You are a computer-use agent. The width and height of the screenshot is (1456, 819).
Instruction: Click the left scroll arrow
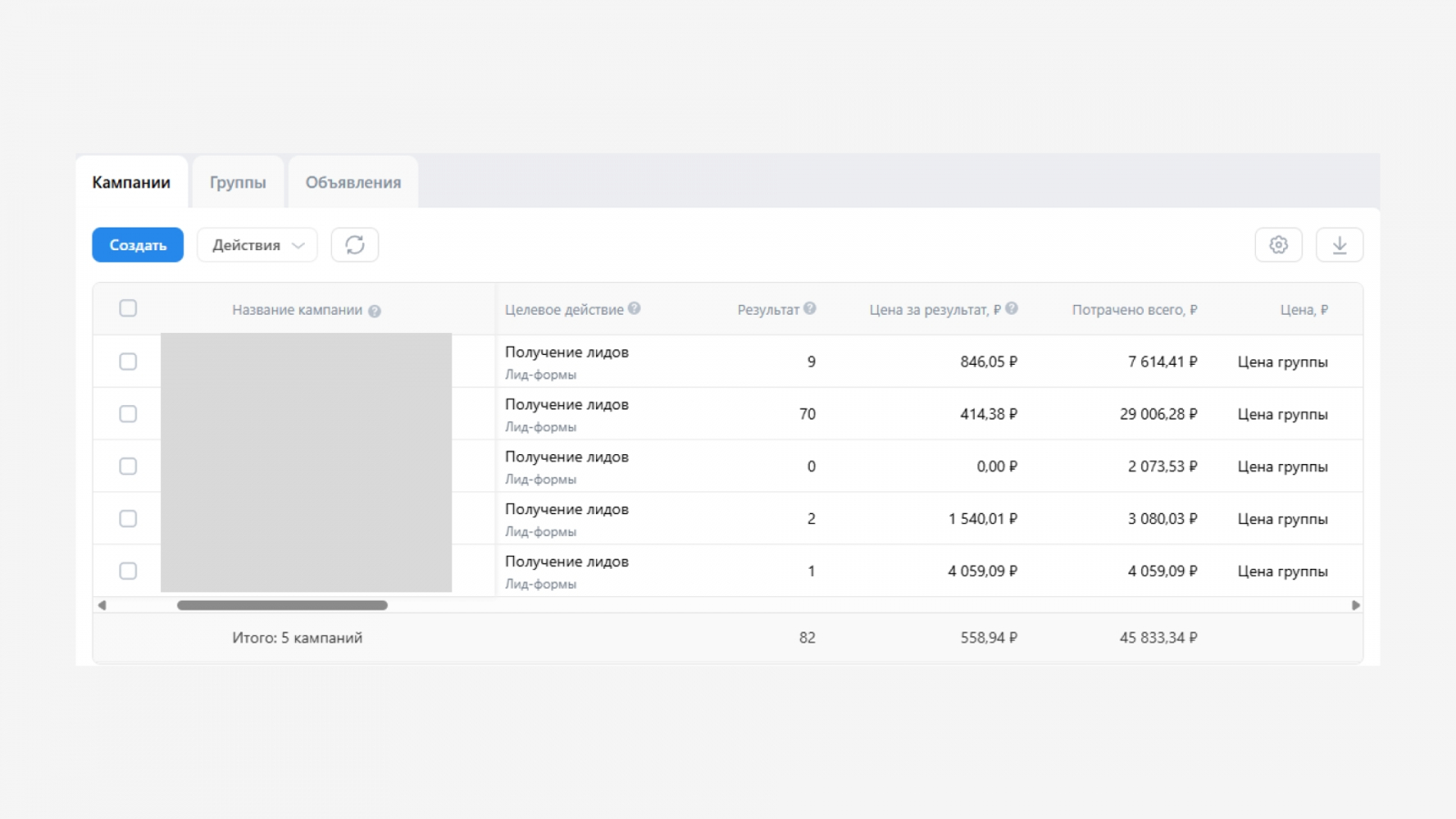(102, 605)
